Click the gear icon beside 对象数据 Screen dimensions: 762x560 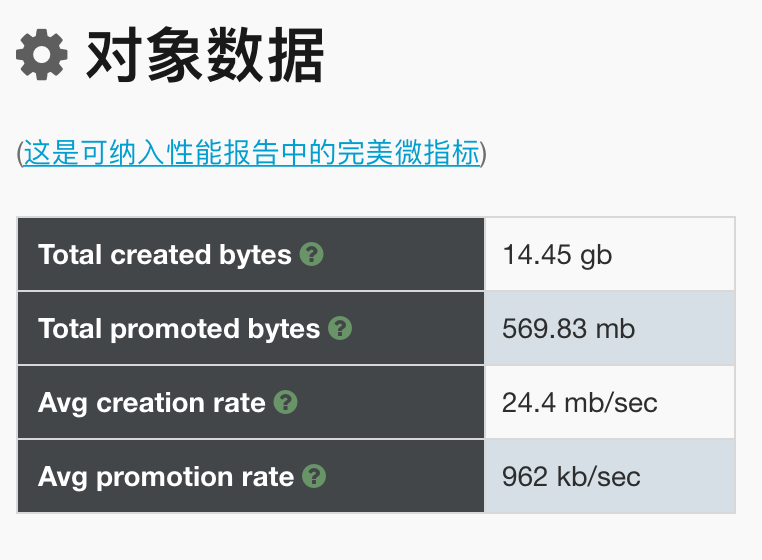coord(42,54)
